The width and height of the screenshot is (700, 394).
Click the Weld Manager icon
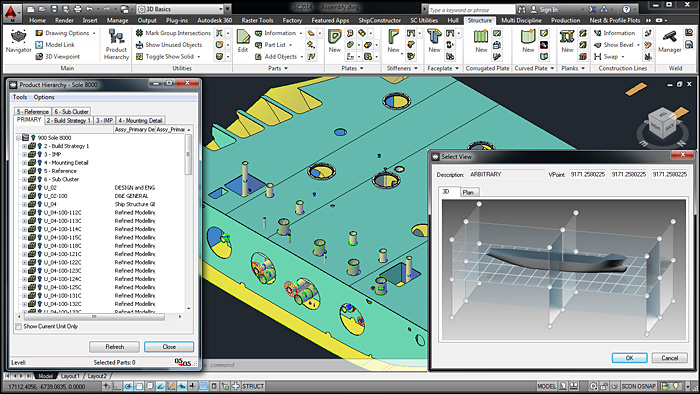click(669, 41)
